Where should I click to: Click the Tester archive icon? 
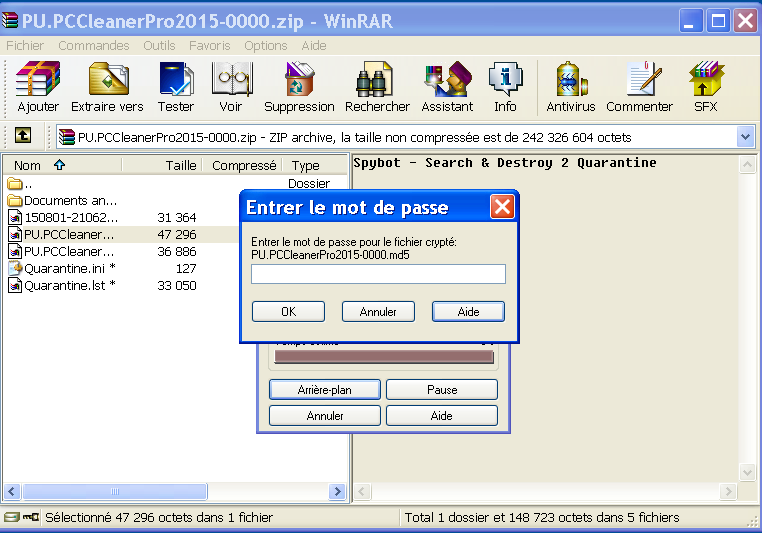(x=176, y=79)
